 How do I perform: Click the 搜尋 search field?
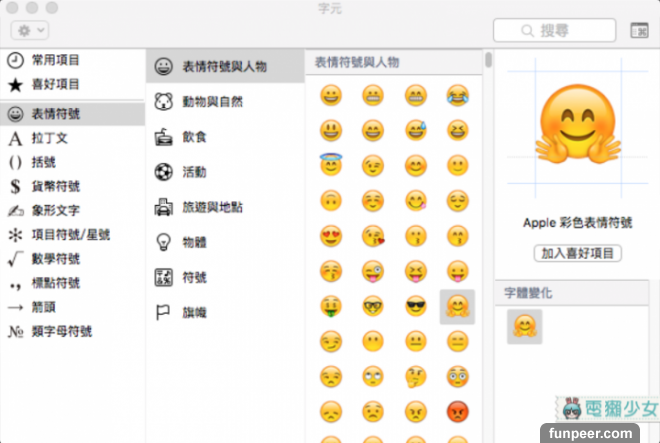[553, 31]
